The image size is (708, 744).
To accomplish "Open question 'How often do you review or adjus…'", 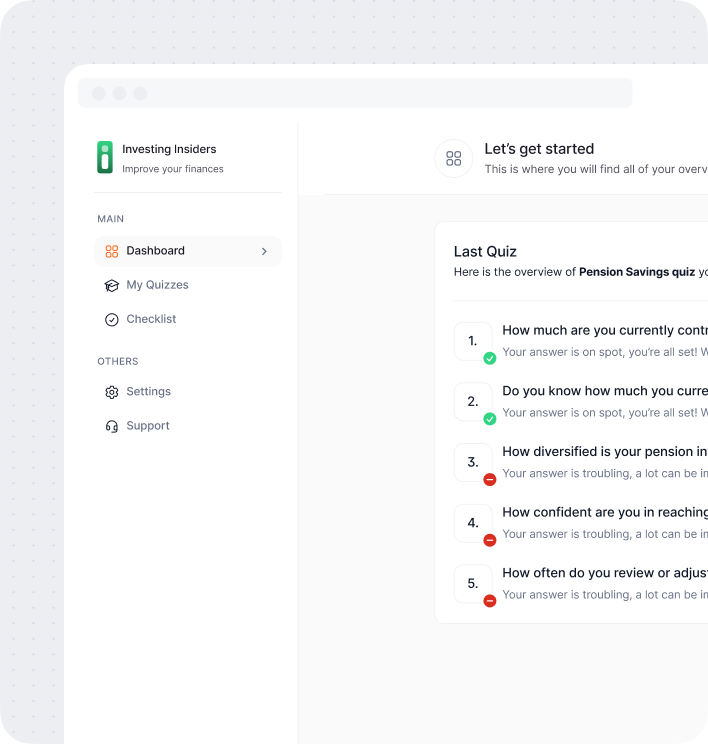I will click(605, 573).
